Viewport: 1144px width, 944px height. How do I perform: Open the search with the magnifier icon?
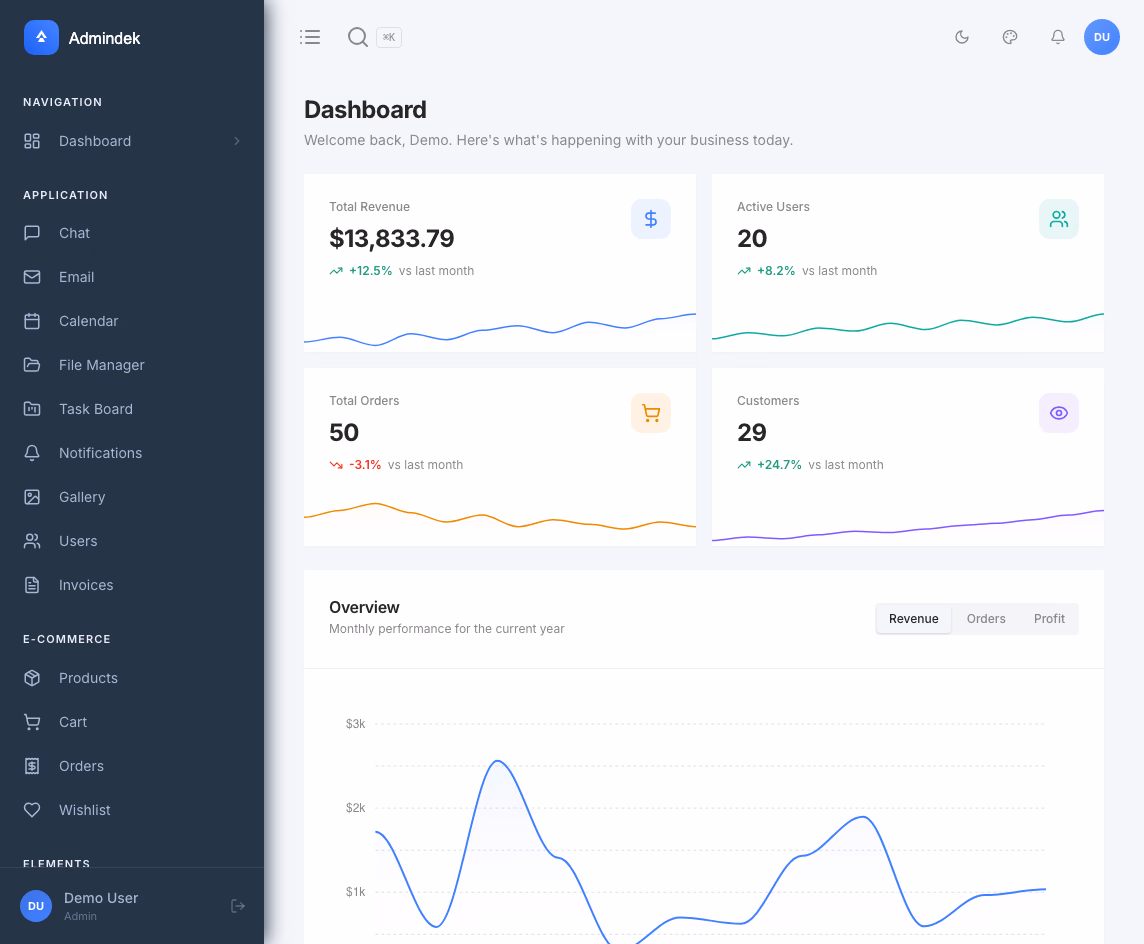(x=357, y=37)
